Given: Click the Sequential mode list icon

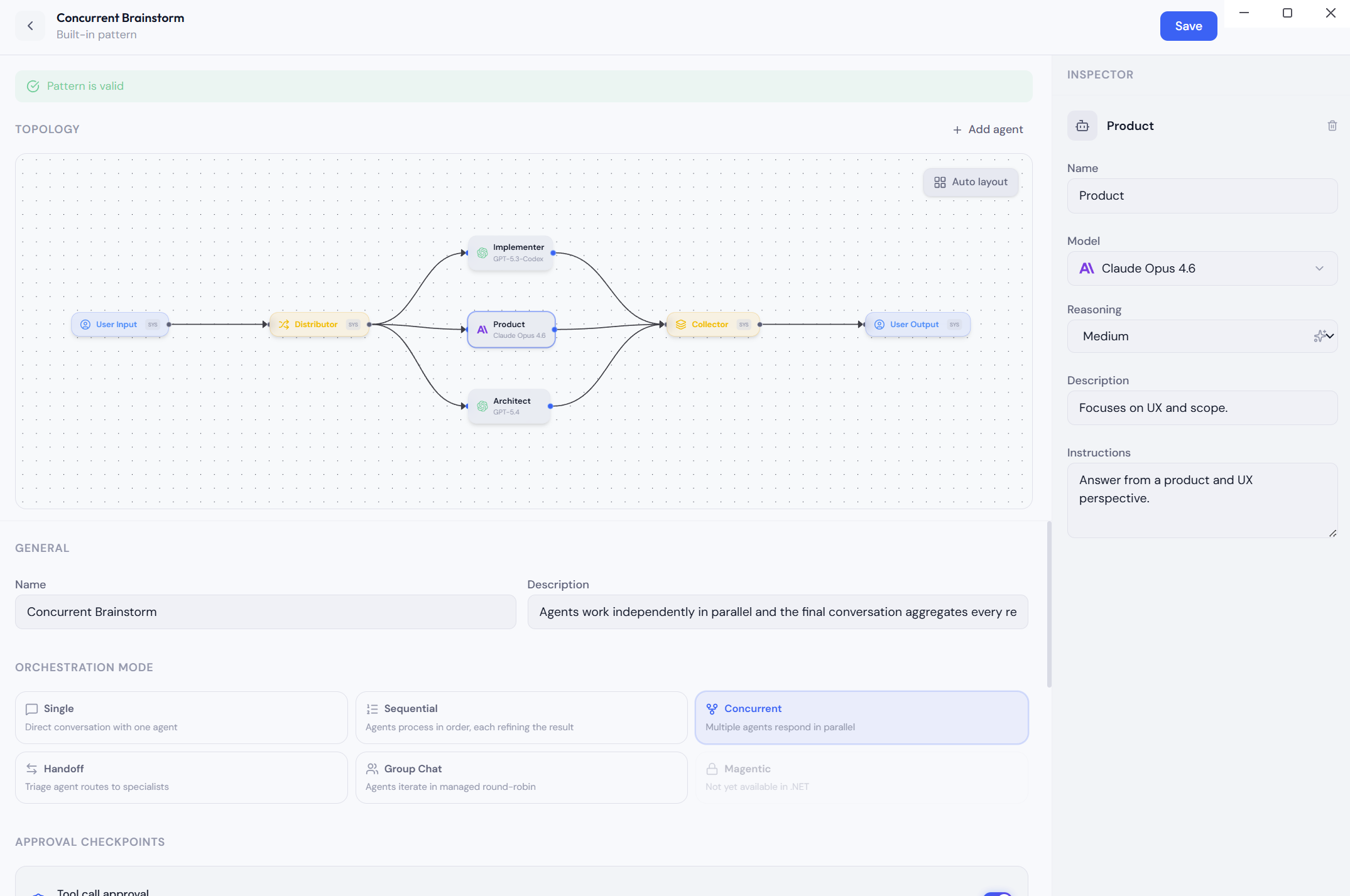Looking at the screenshot, I should tap(372, 709).
